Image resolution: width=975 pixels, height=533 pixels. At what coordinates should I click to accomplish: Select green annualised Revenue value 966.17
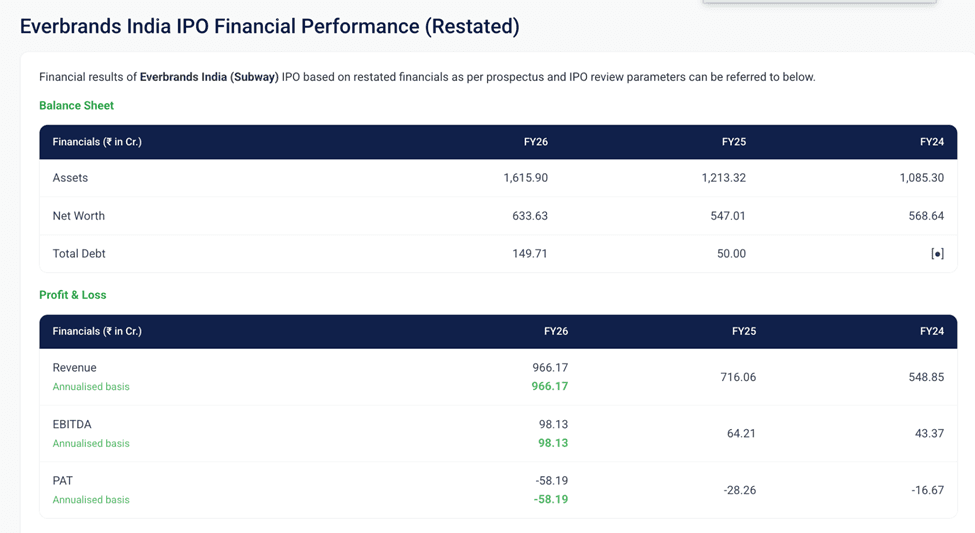click(550, 386)
